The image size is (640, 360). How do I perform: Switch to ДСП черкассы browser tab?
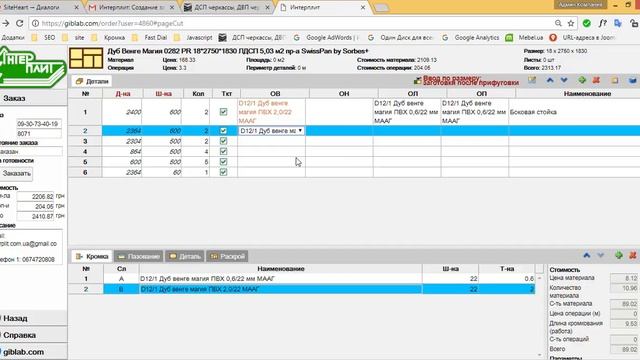(227, 7)
